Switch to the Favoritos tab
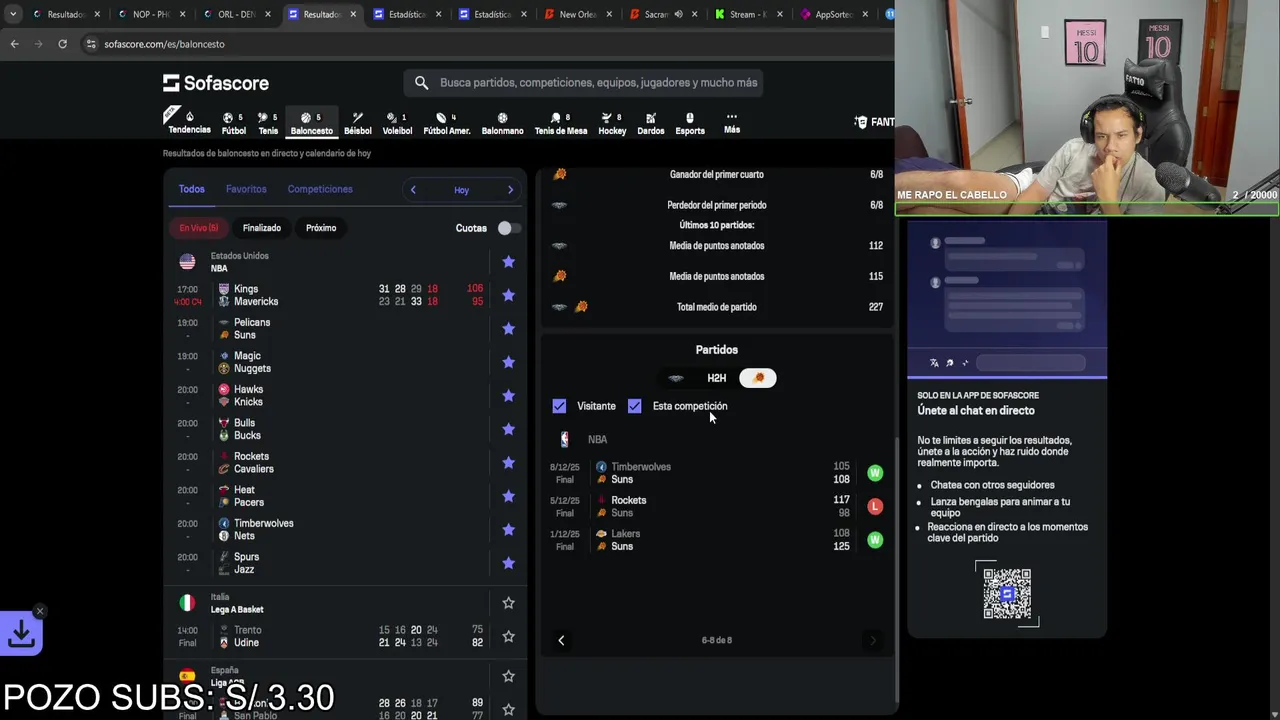The height and width of the screenshot is (720, 1280). click(246, 189)
